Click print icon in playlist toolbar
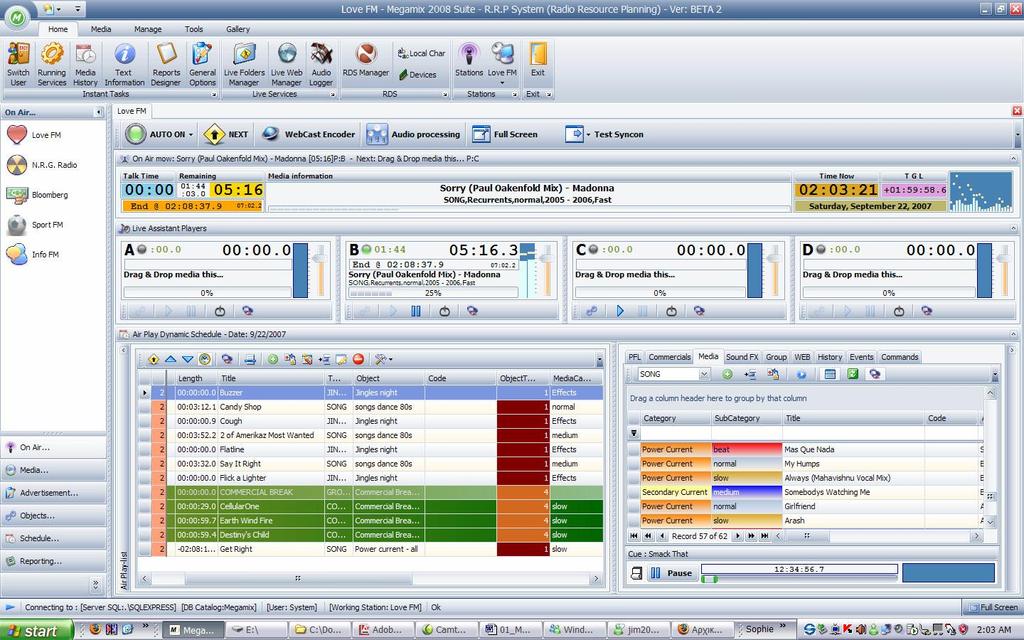The width and height of the screenshot is (1024, 640). pyautogui.click(x=249, y=359)
